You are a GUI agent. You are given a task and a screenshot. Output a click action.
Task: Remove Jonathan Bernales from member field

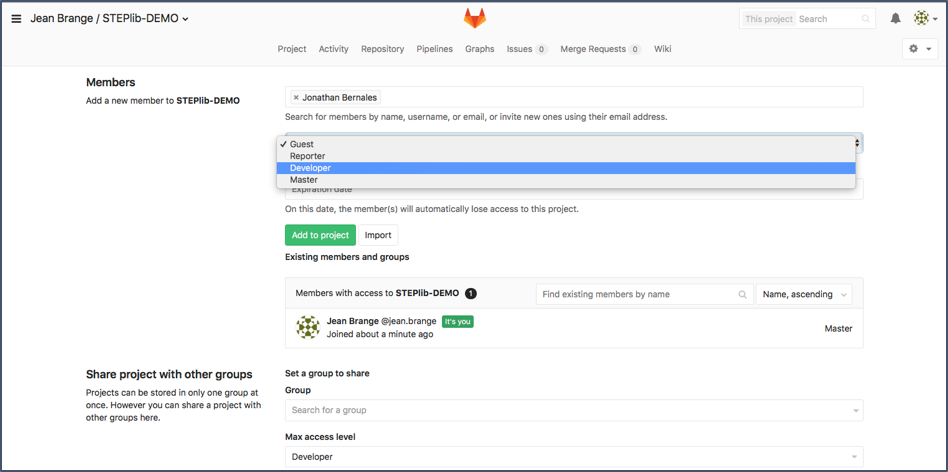point(296,98)
